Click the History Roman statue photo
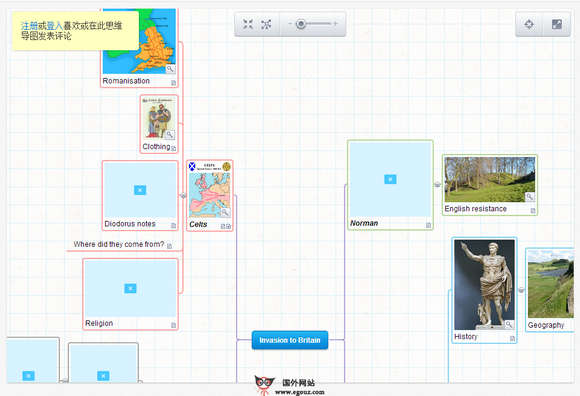This screenshot has width=580, height=396. [x=484, y=284]
